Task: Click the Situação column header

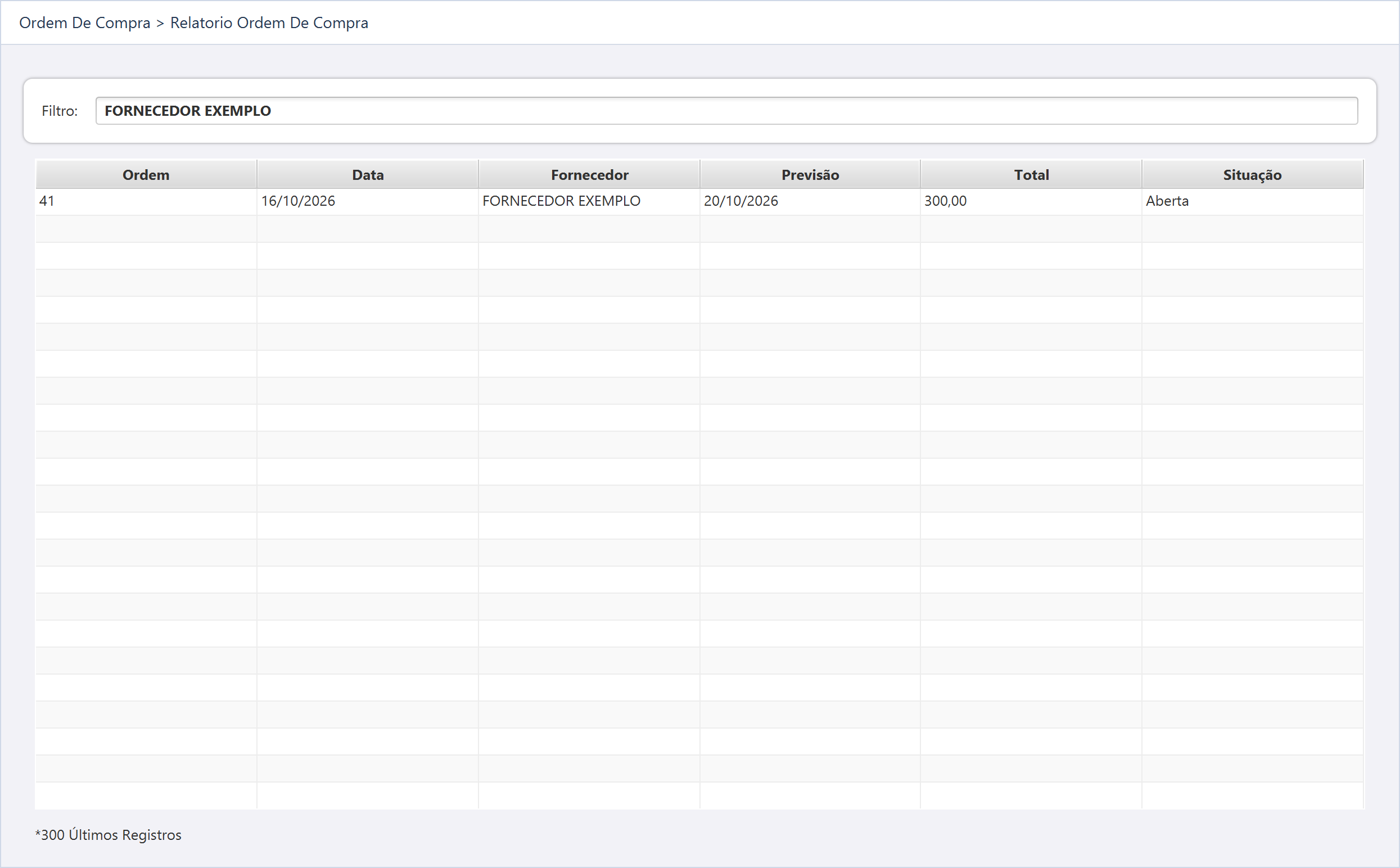Action: (1253, 174)
